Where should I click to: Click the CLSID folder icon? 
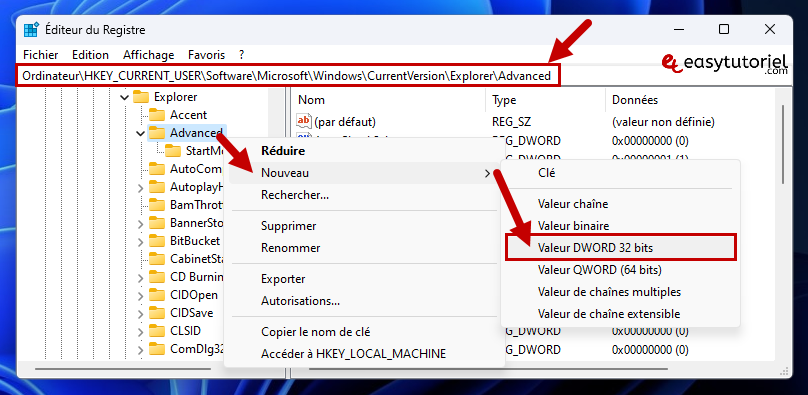pos(156,331)
